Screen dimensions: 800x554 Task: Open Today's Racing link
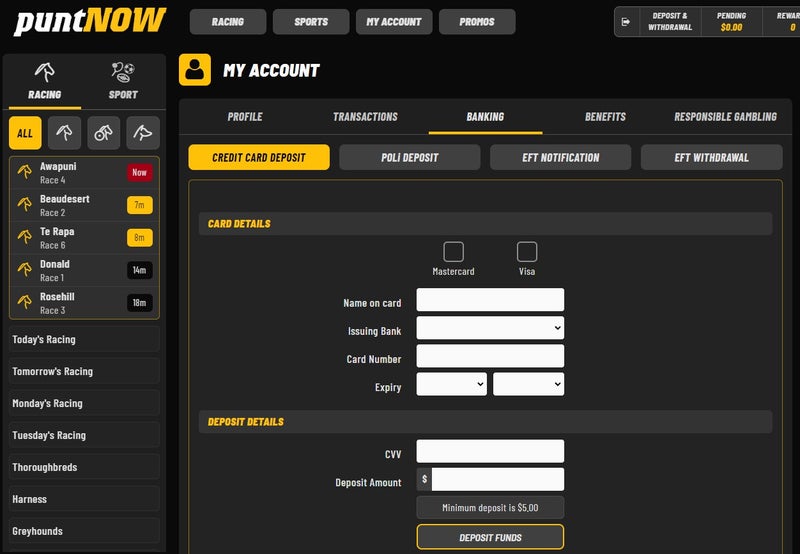84,339
